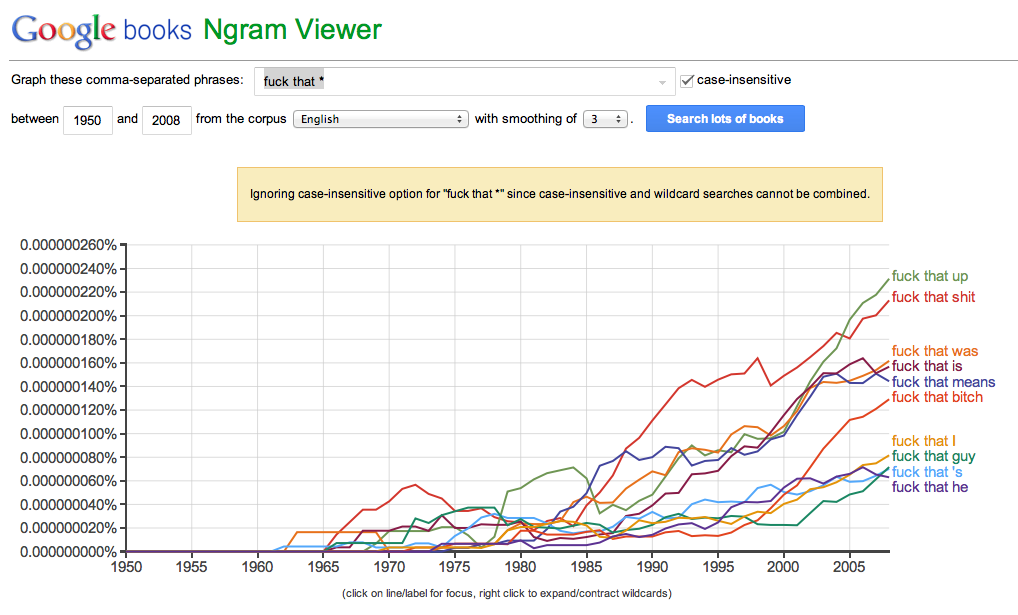Open the phrase input suggestions arrow
Screen dimensions: 1018x615
(x=662, y=82)
